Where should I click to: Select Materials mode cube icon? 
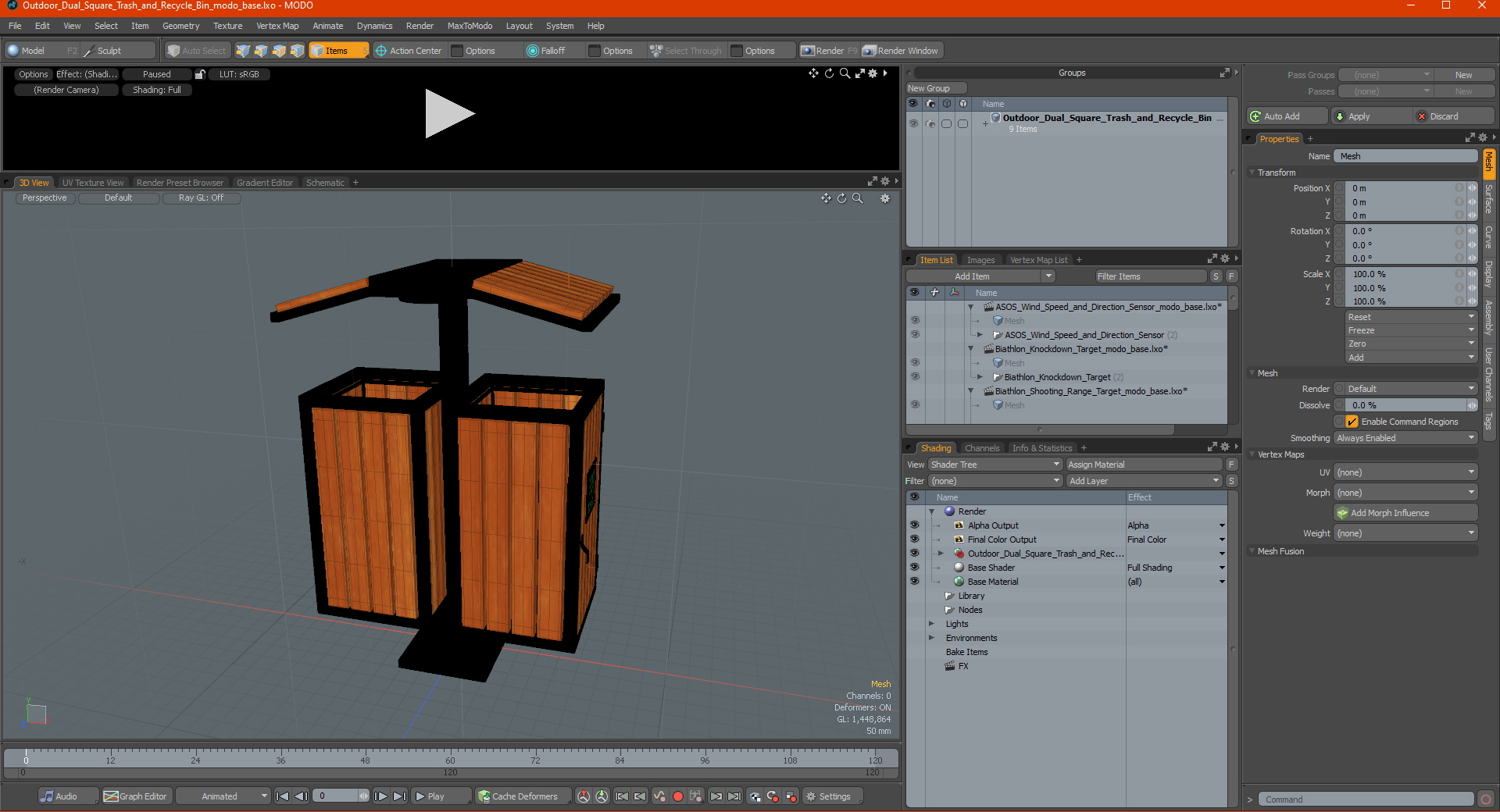(297, 51)
